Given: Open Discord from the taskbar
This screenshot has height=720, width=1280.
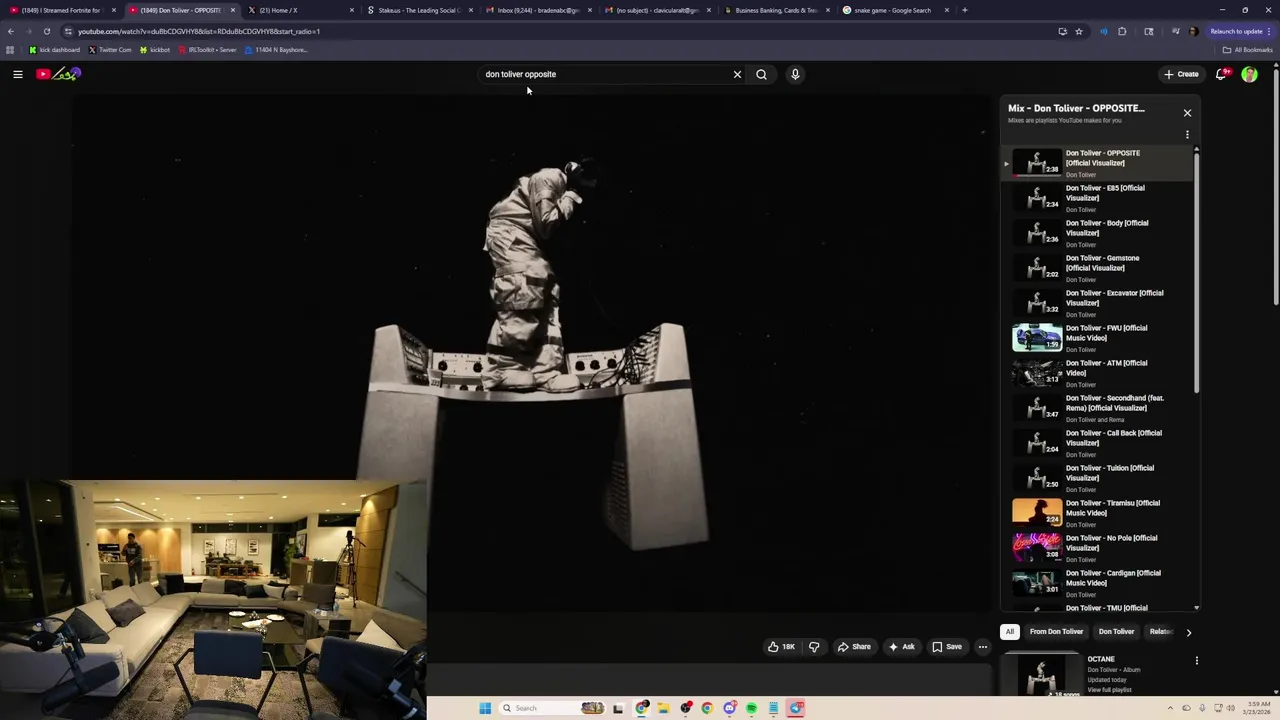Looking at the screenshot, I should click(729, 708).
